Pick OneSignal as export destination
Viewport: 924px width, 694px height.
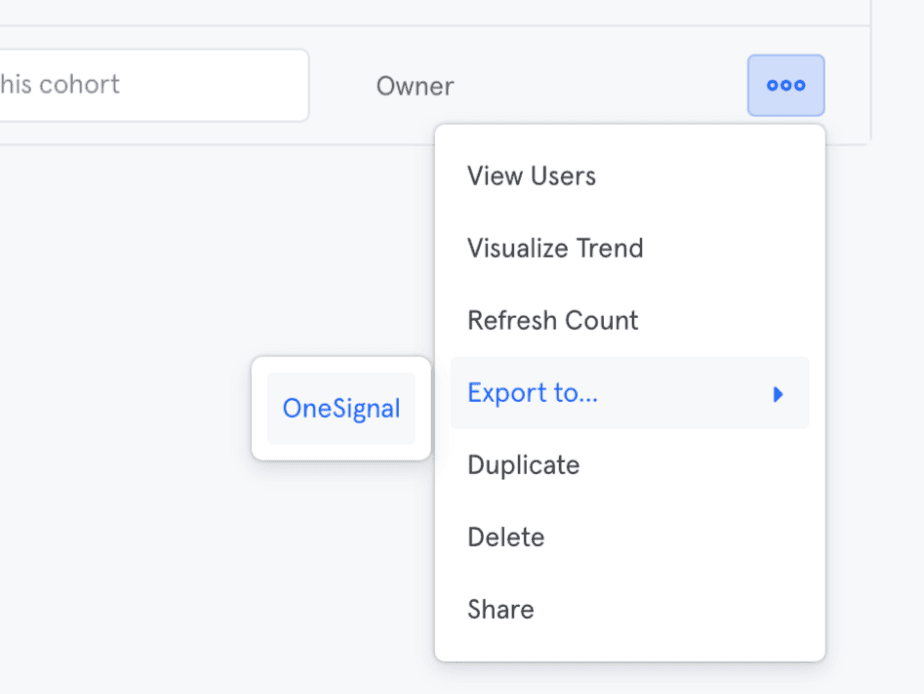[x=341, y=409]
